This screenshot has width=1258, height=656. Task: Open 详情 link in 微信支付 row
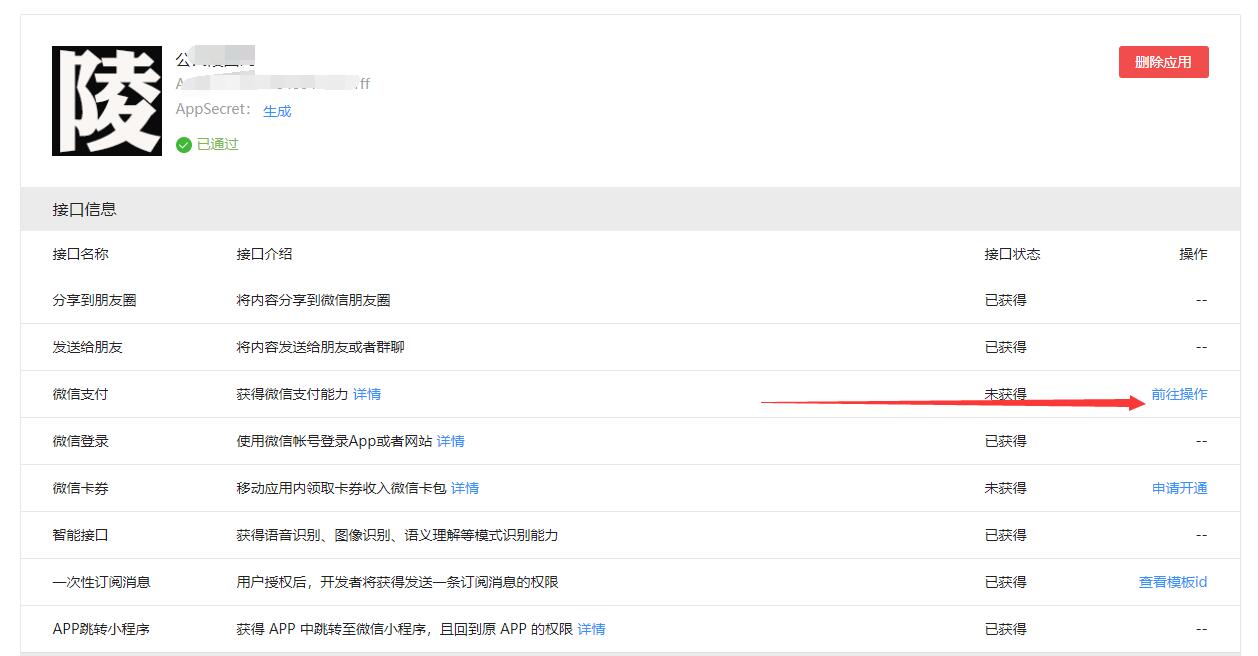coord(367,394)
